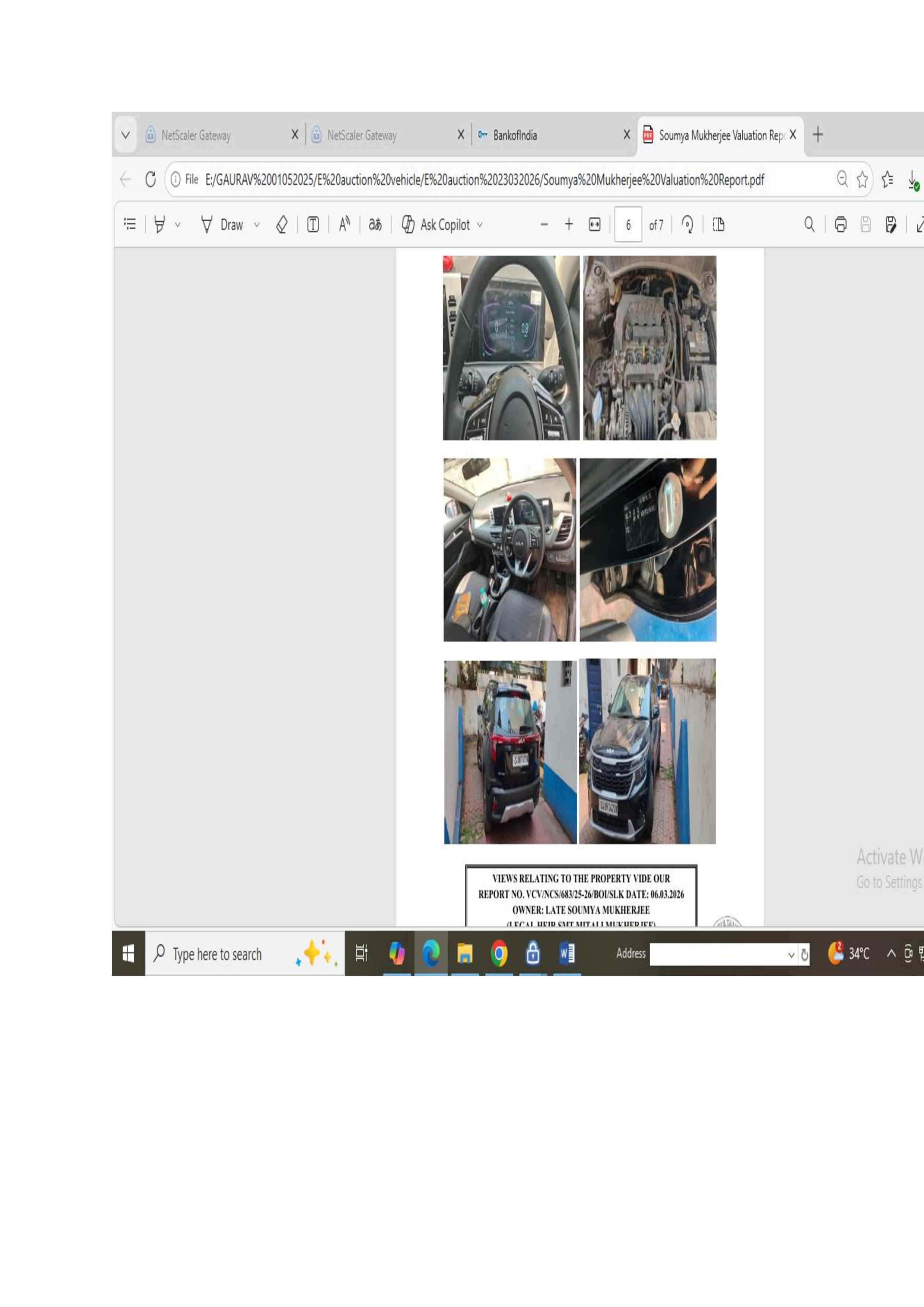Click the Draw tool button
The height and width of the screenshot is (1307, 924).
pyautogui.click(x=222, y=224)
